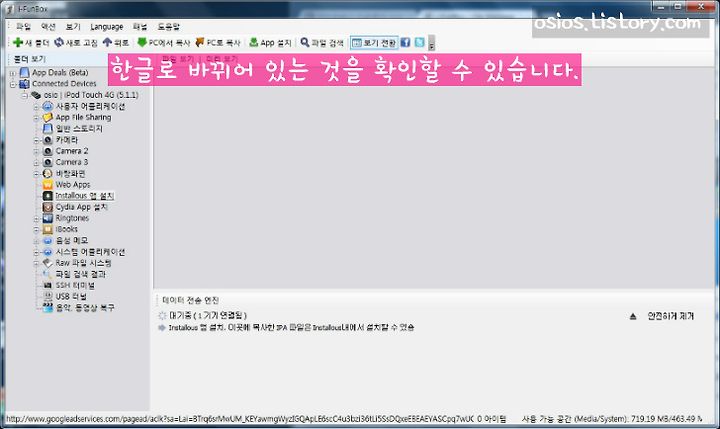Select the osio iPod Touch 4G device icon
This screenshot has height=429, width=720.
click(x=36, y=95)
